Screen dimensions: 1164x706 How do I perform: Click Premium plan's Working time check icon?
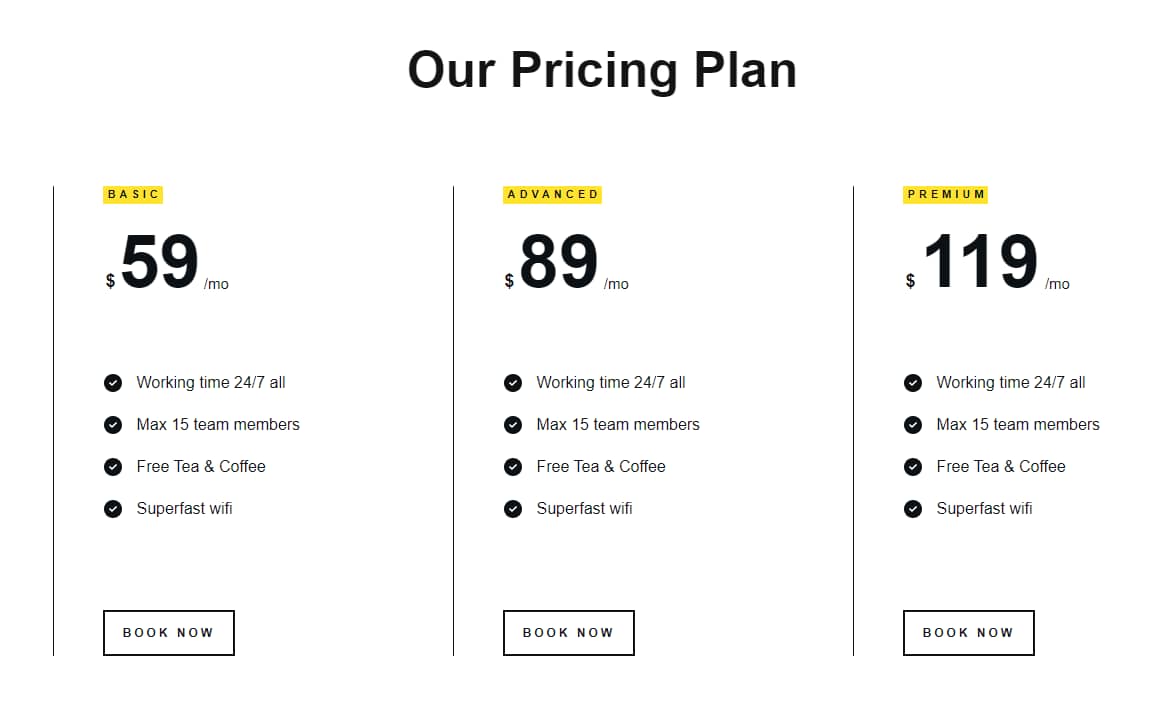913,383
